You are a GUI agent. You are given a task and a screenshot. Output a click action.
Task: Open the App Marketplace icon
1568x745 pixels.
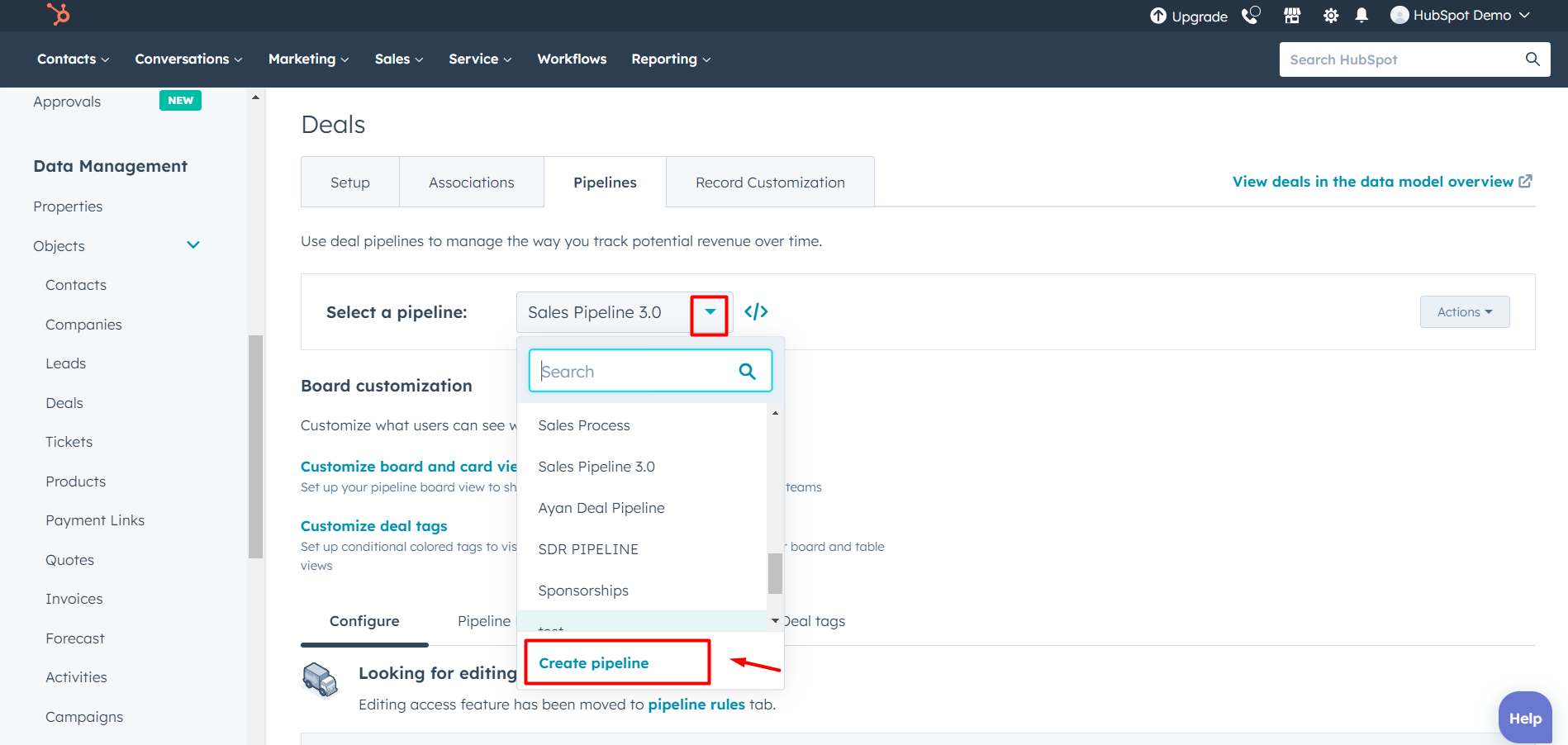[1291, 15]
